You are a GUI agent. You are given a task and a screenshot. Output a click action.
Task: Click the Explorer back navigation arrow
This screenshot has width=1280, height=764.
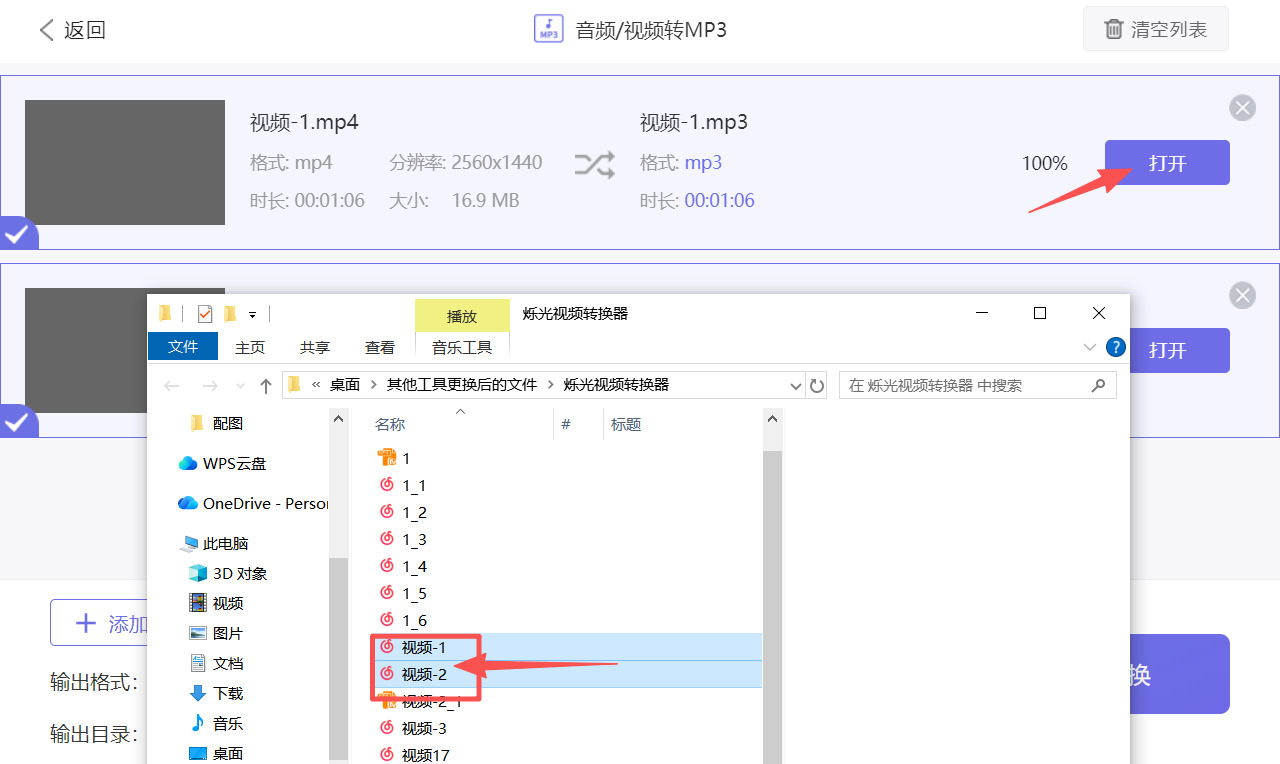(x=172, y=386)
